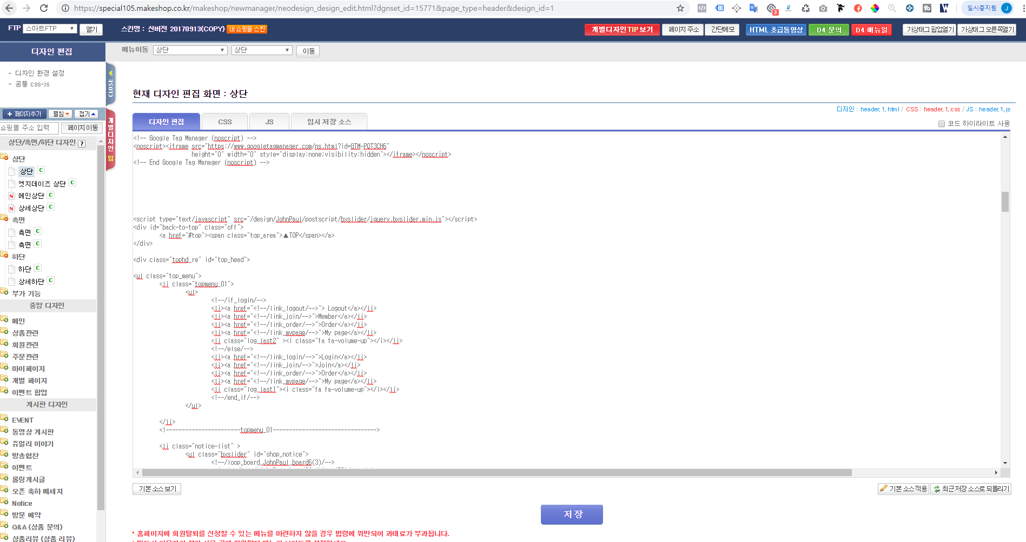
Task: Click the 페이지 주소 button
Action: (683, 29)
